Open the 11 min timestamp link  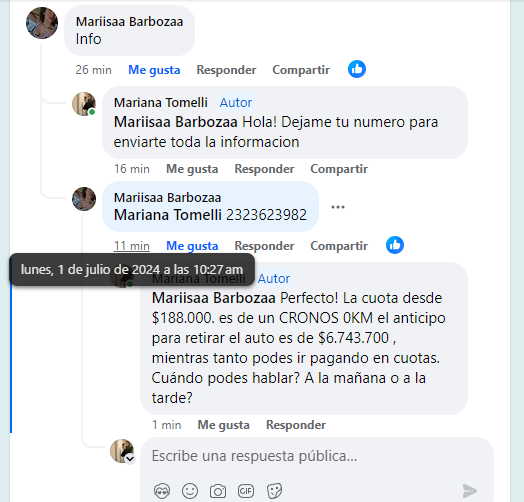coord(132,246)
